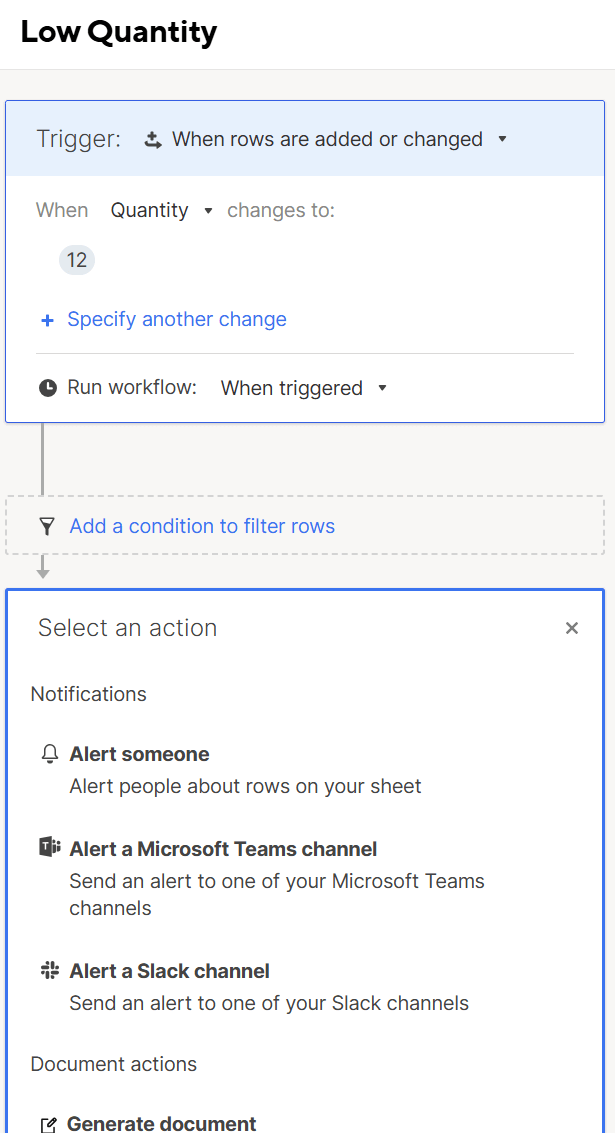Click Add a condition to filter rows
The image size is (615, 1138).
[202, 526]
